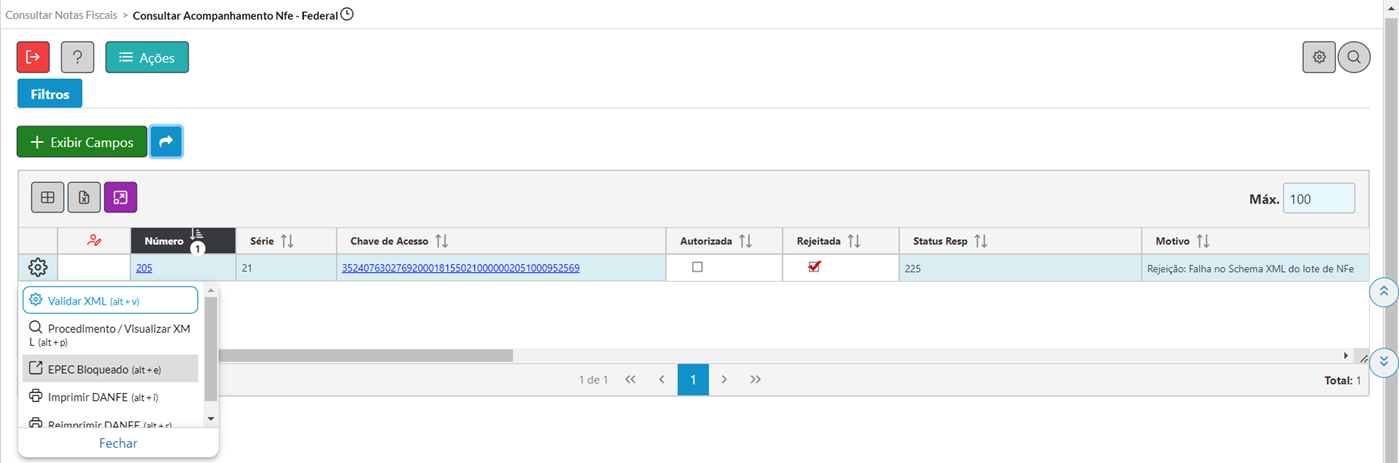The image size is (1399, 463).
Task: Click the horizontal table scrollbar thumb
Action: click(366, 355)
